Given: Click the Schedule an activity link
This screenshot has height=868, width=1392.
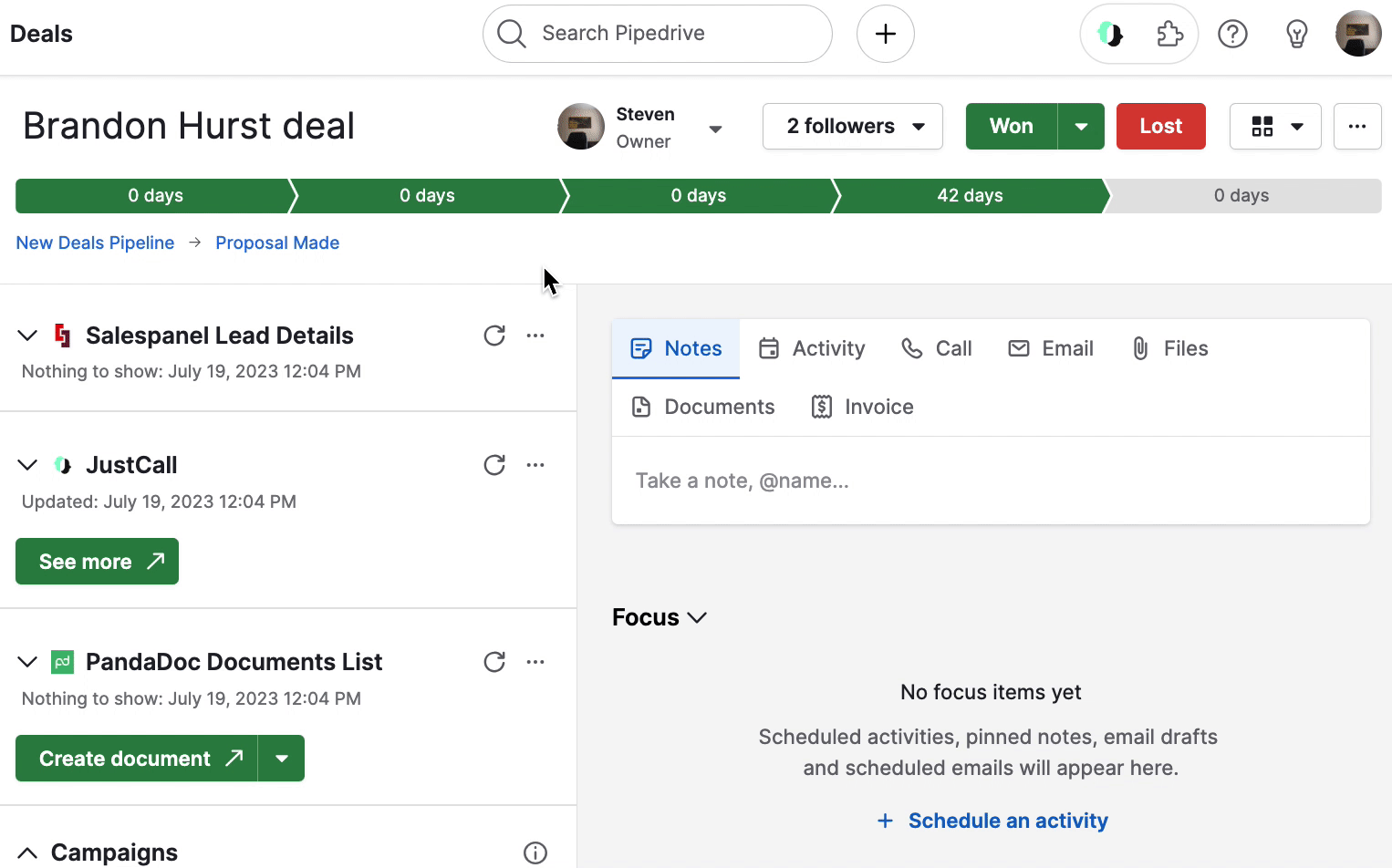Looking at the screenshot, I should point(992,821).
